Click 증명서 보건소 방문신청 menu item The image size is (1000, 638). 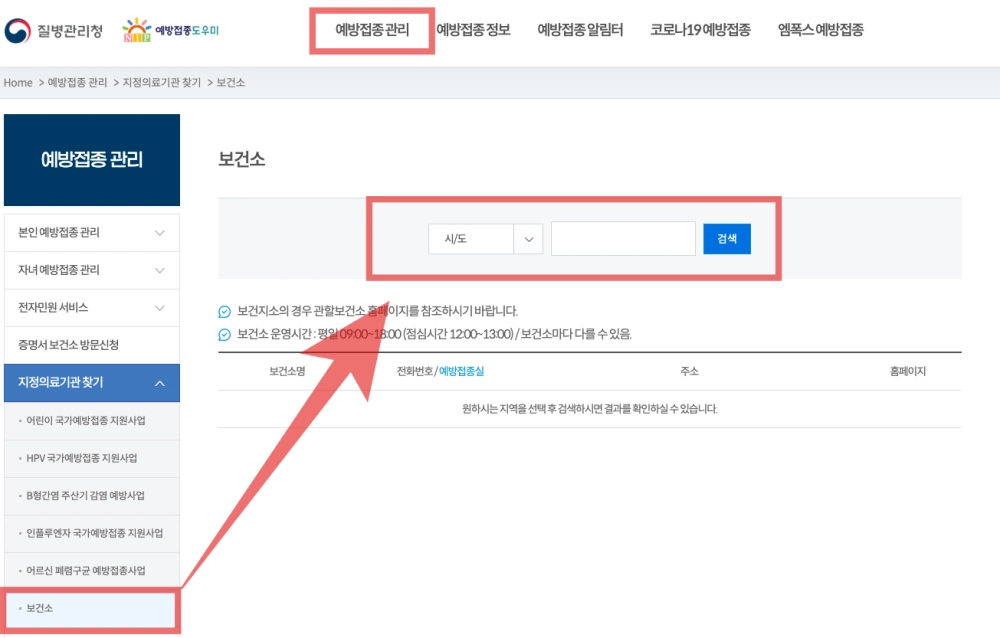92,345
